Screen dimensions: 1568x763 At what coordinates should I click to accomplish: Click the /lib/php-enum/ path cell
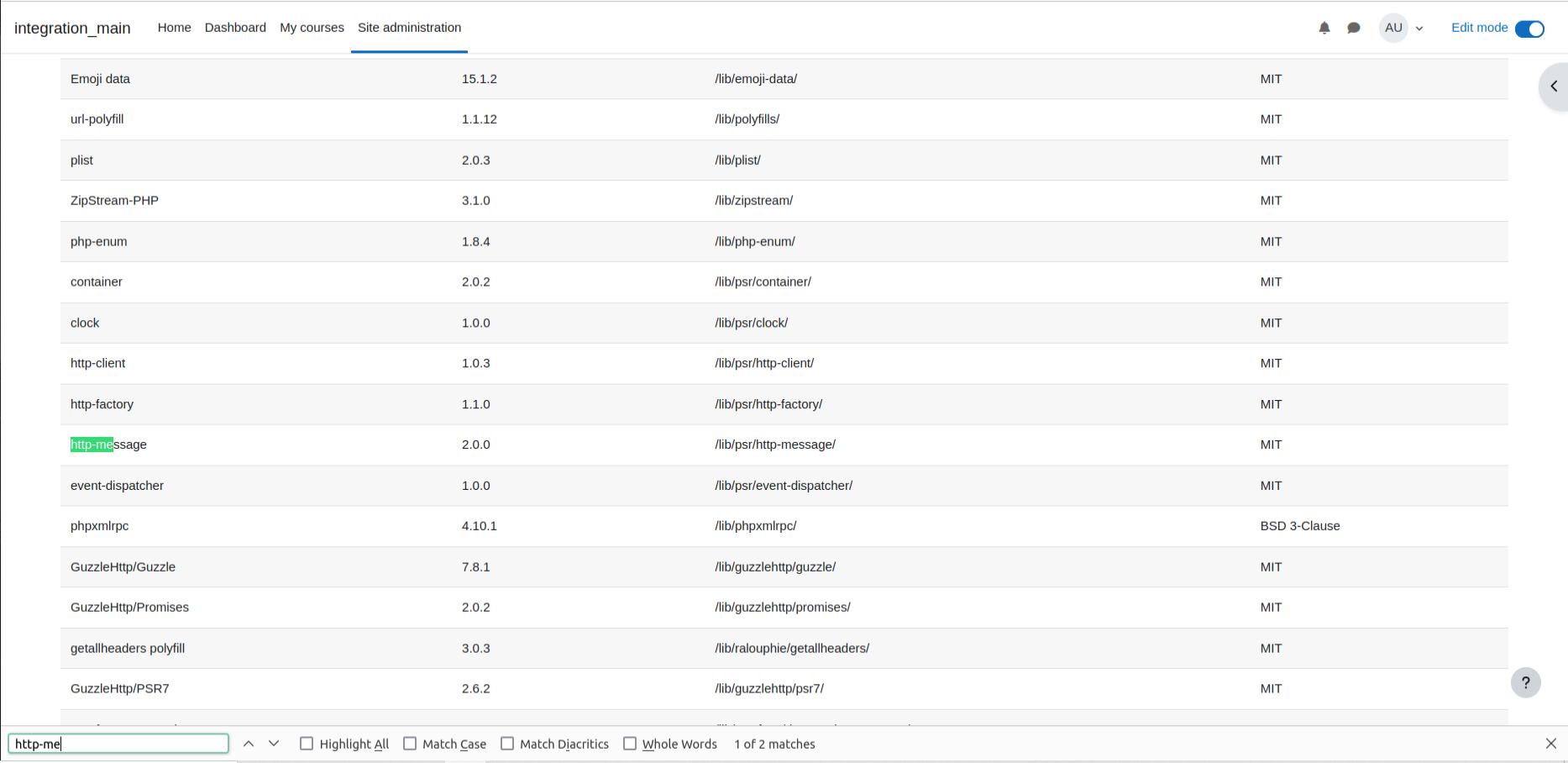tap(755, 242)
